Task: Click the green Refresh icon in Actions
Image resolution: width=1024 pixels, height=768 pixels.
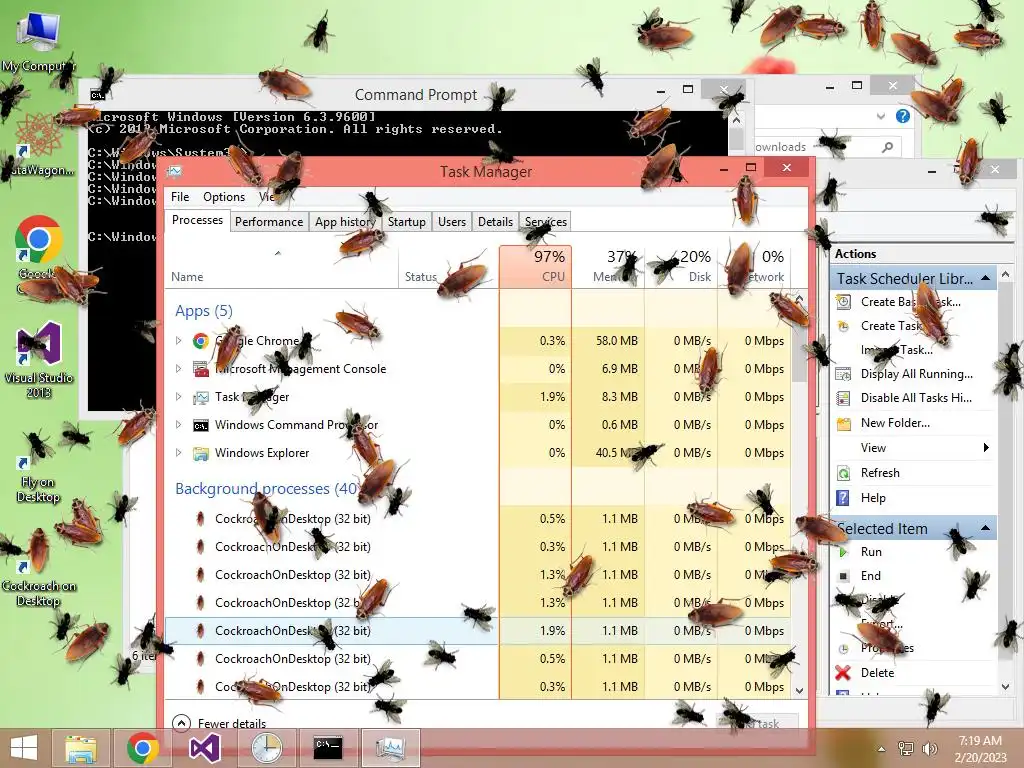Action: (x=844, y=473)
